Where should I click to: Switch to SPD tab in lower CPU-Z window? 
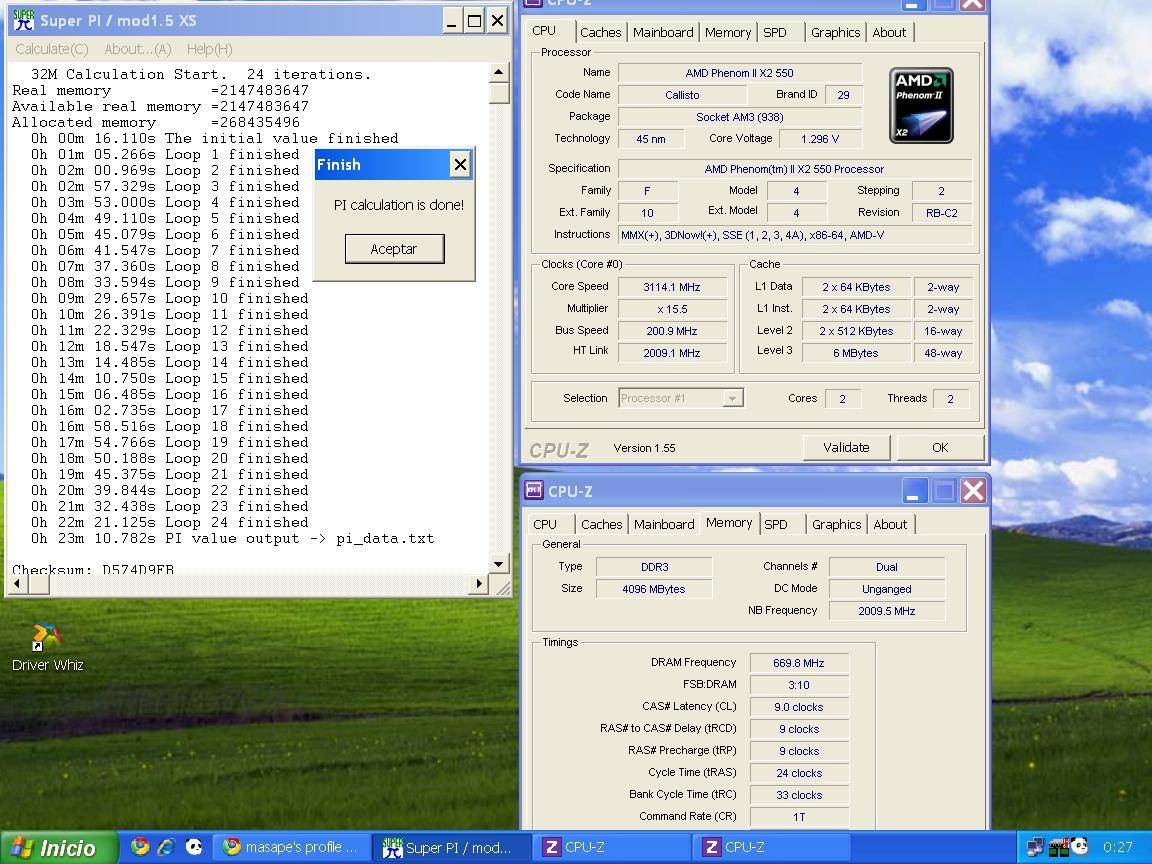(x=776, y=525)
